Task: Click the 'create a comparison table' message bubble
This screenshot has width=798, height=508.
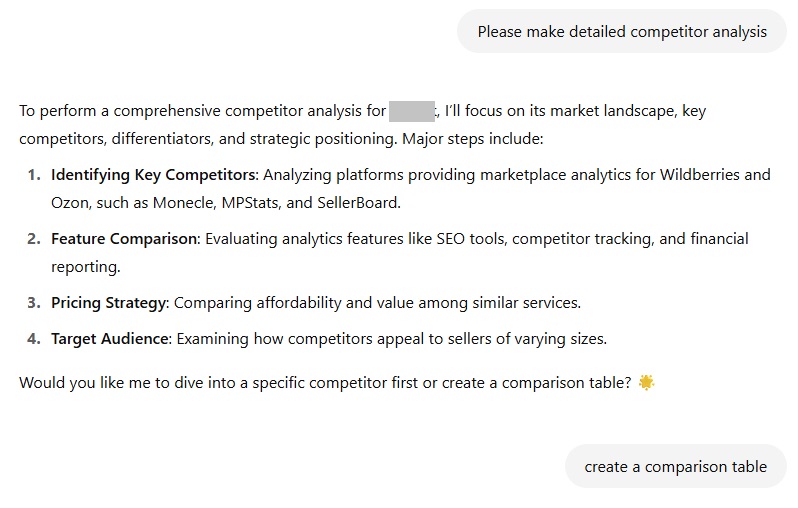Action: pyautogui.click(x=675, y=466)
